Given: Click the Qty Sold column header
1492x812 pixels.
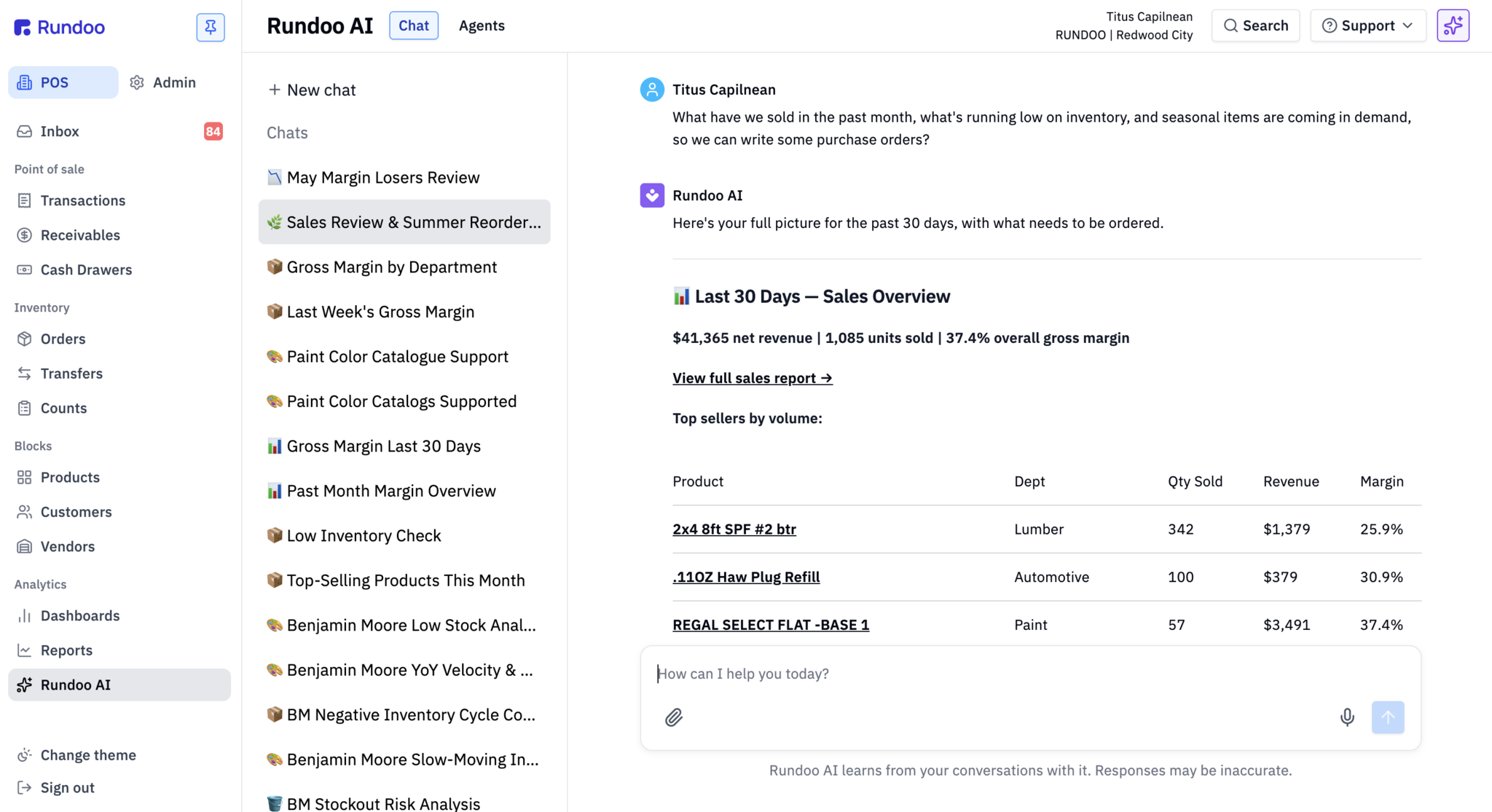Looking at the screenshot, I should 1195,481.
